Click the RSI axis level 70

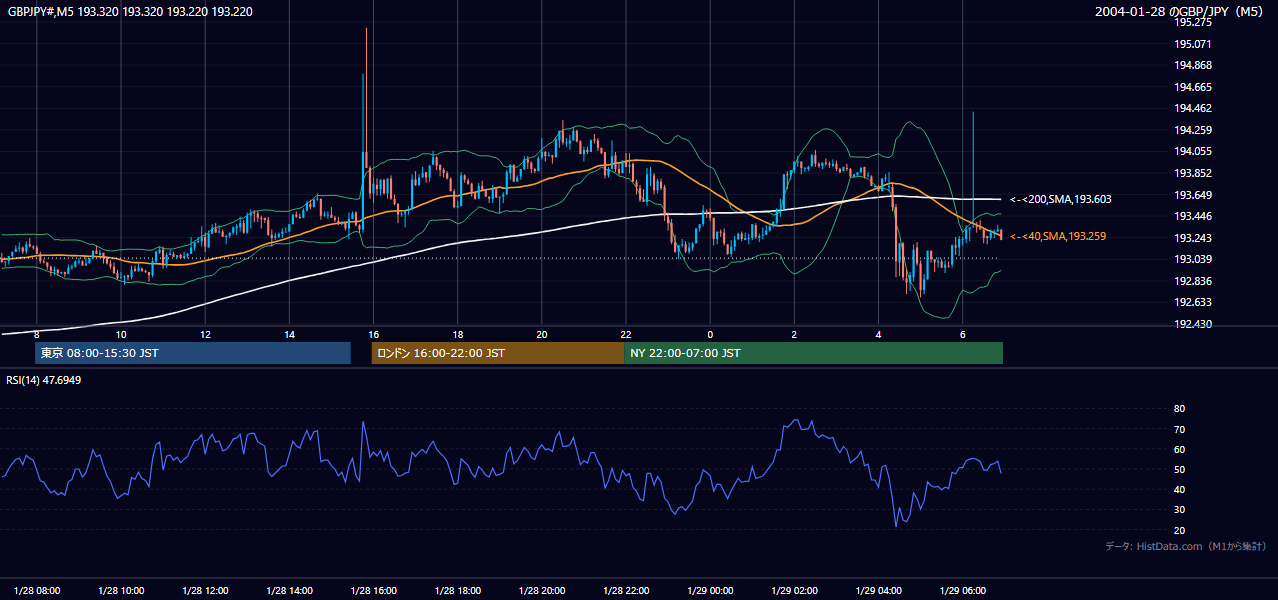click(1180, 429)
